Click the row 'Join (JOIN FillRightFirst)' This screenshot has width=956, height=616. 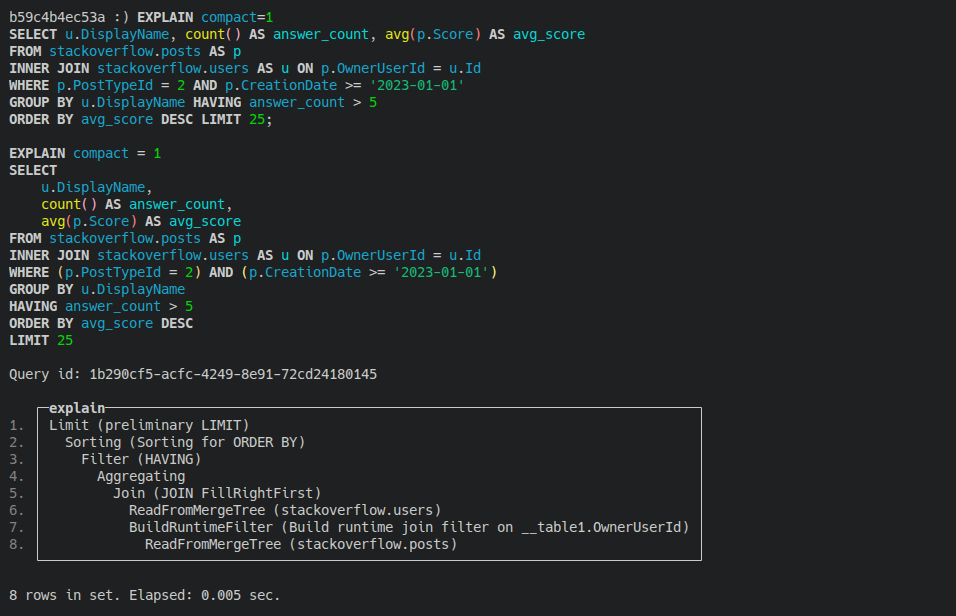click(x=217, y=493)
